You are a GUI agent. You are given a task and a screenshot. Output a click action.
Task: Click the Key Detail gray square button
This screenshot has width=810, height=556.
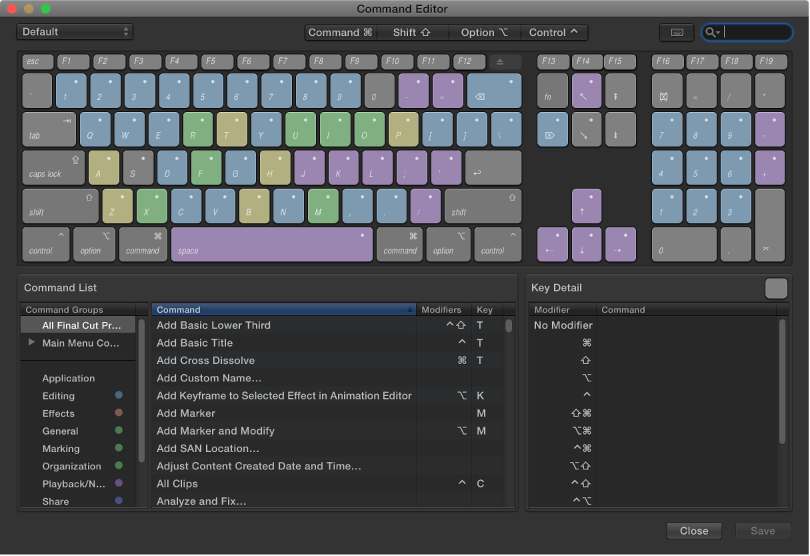coord(776,288)
